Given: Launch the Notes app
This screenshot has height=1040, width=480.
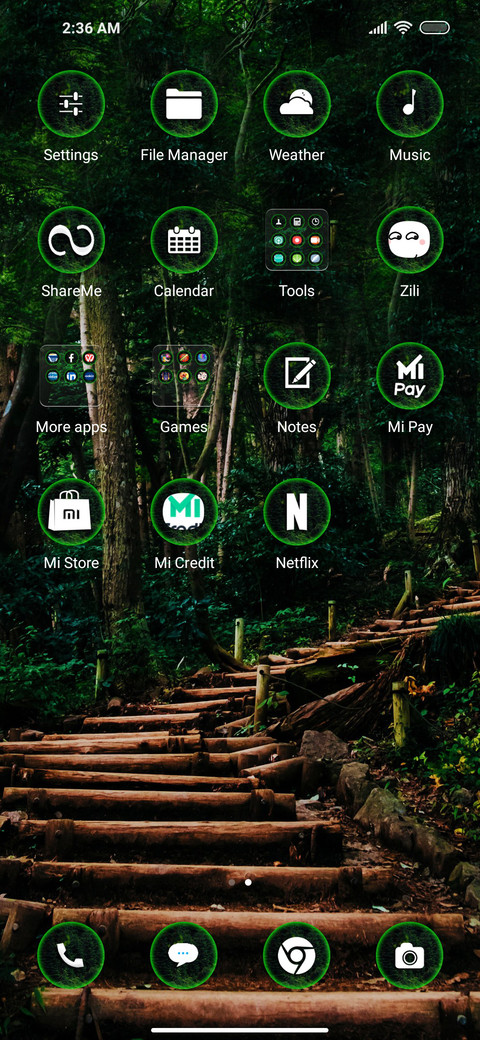Looking at the screenshot, I should pyautogui.click(x=296, y=376).
